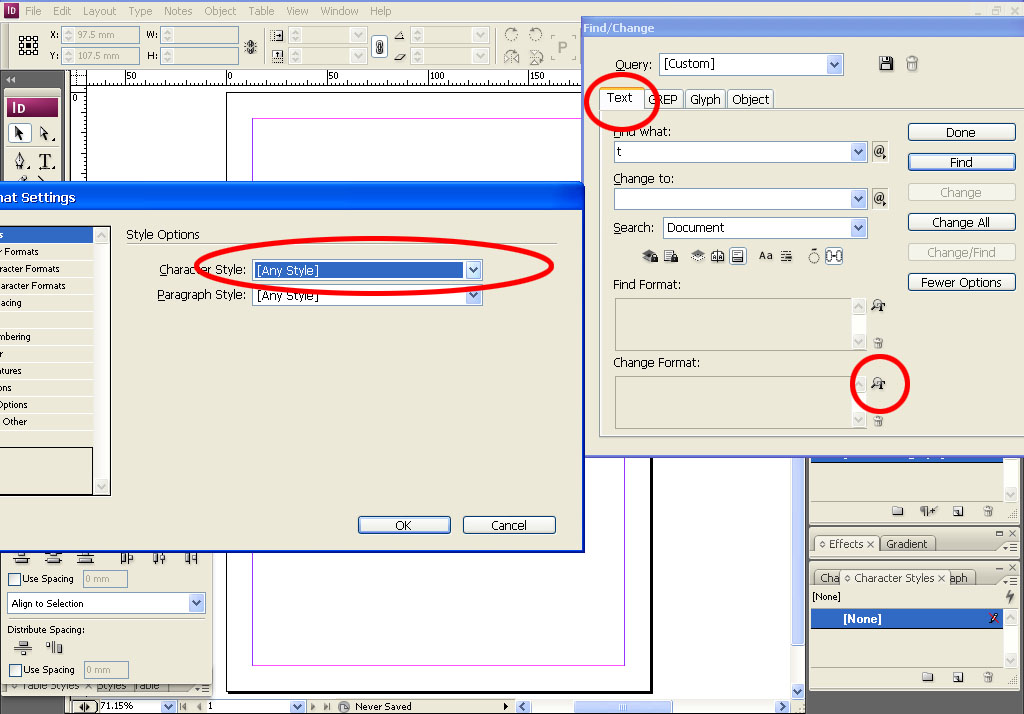Click OK in Format Settings dialog
Screen dimensions: 1024x714
[404, 525]
